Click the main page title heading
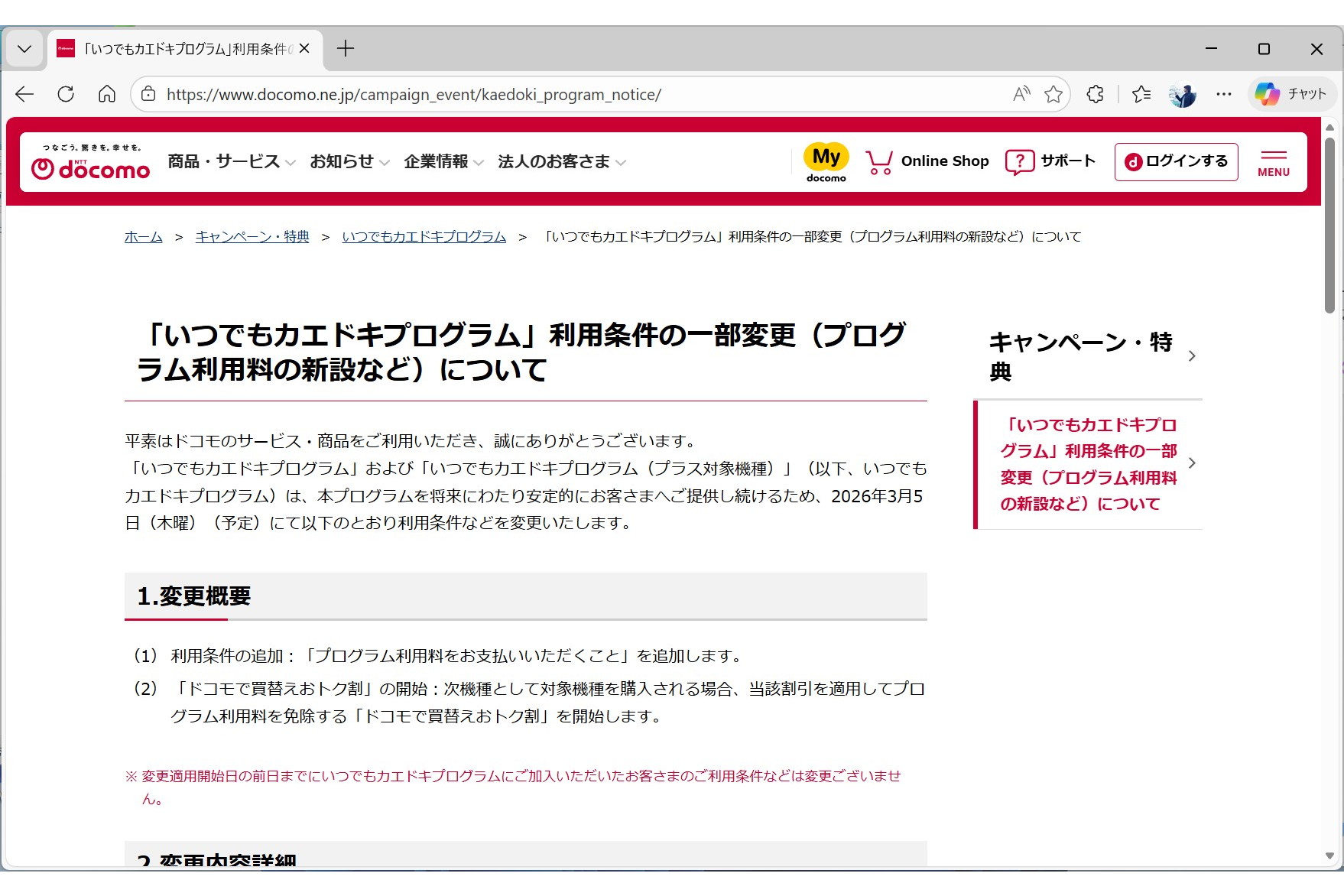The image size is (1344, 896). tap(522, 352)
